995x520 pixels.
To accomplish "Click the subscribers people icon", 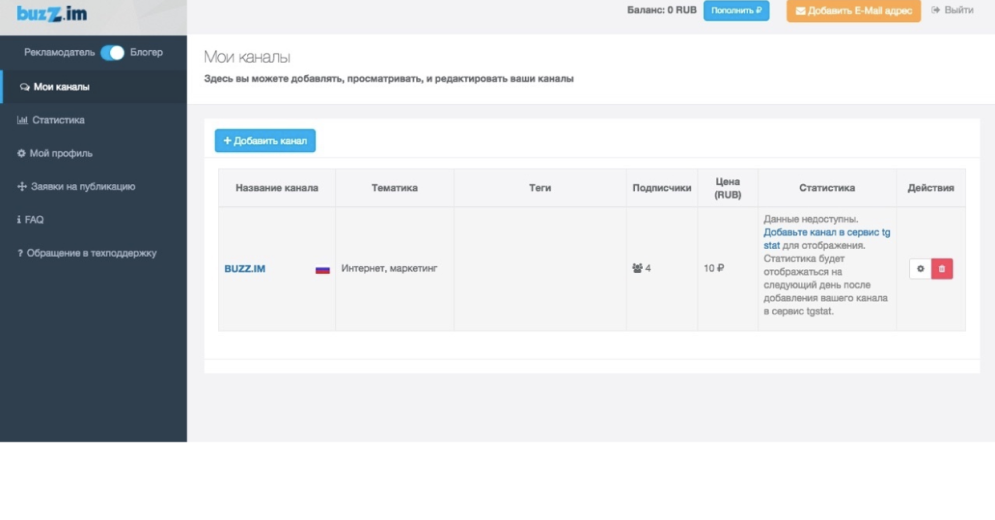I will click(637, 269).
